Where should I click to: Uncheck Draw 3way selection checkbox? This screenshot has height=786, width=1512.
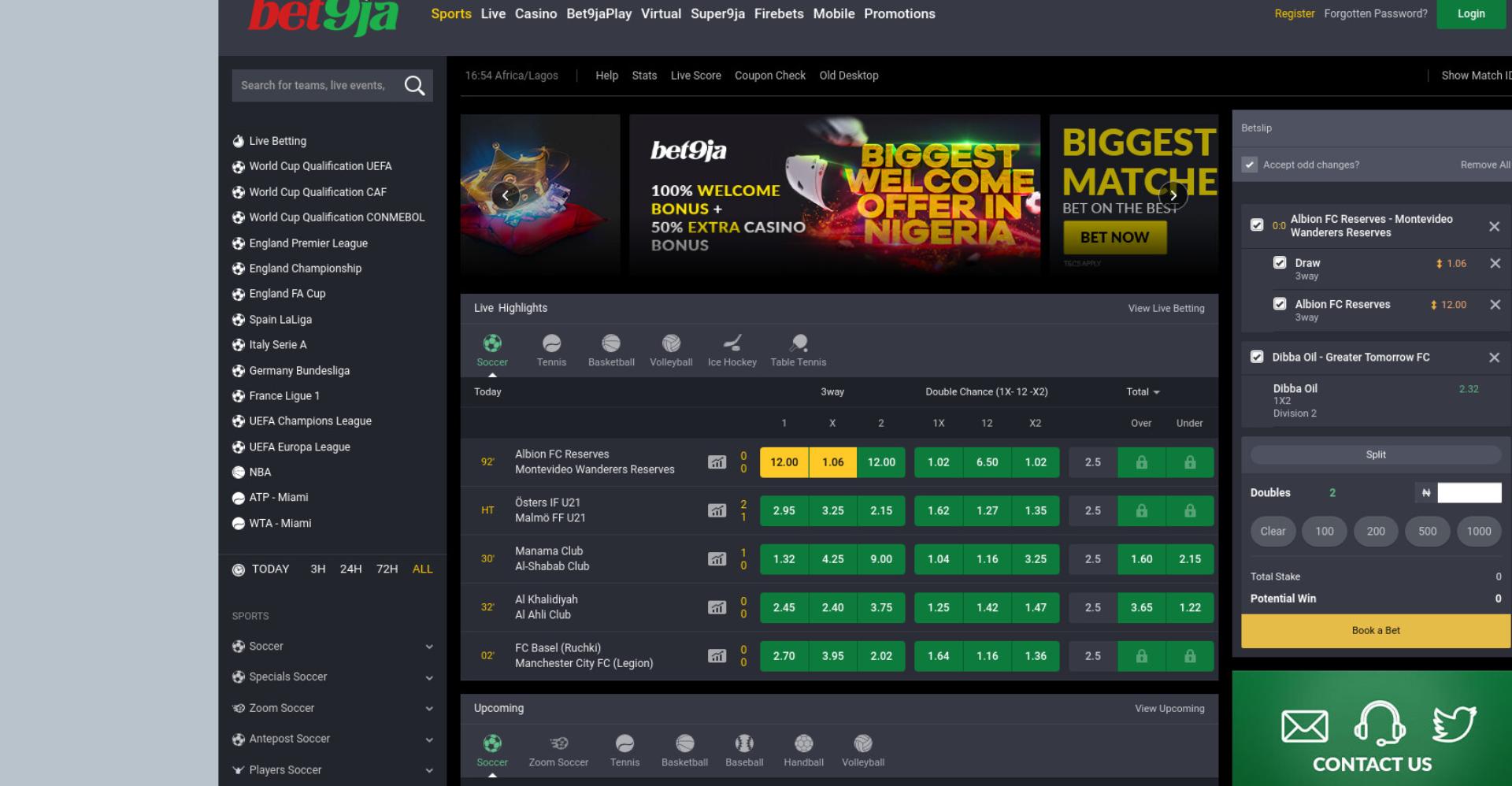coord(1280,263)
